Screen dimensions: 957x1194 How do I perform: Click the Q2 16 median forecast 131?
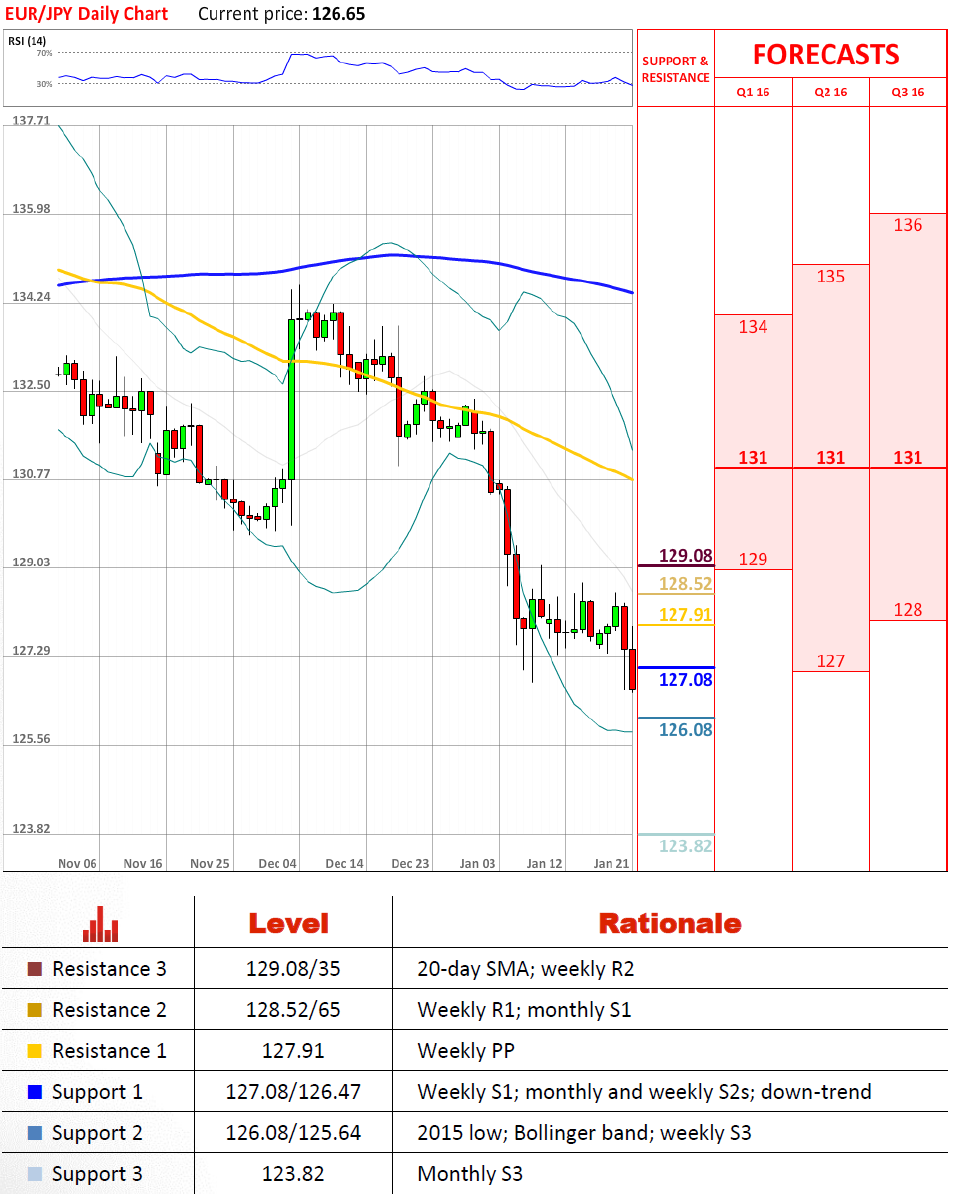[831, 458]
